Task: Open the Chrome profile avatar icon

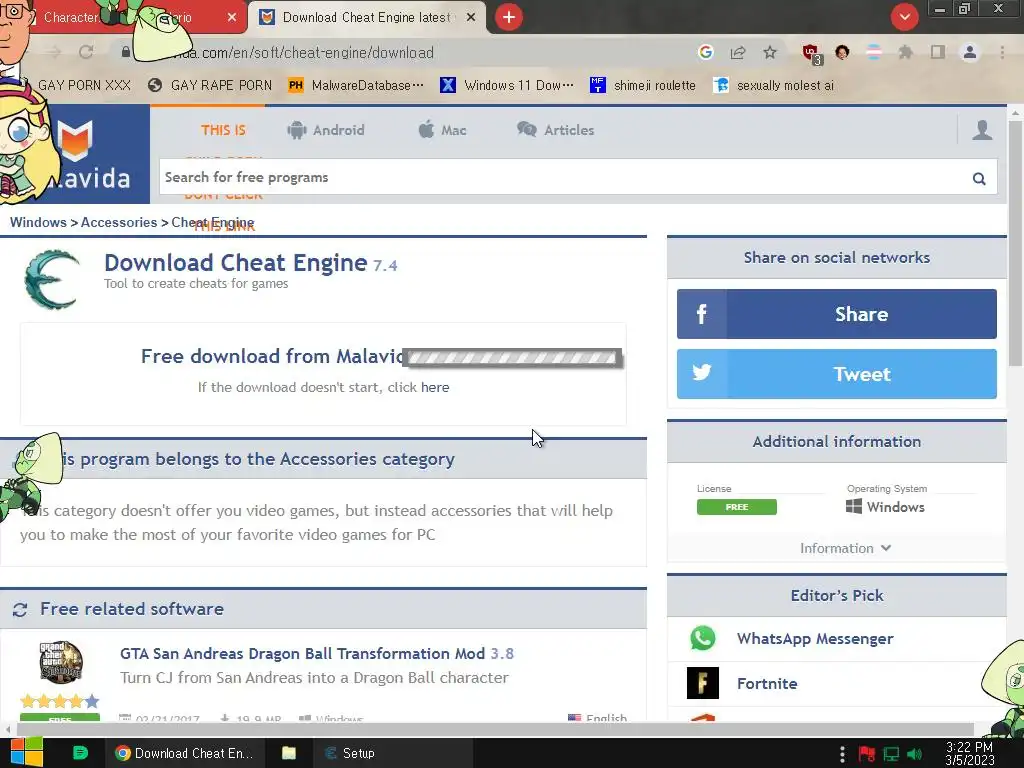Action: coord(970,52)
